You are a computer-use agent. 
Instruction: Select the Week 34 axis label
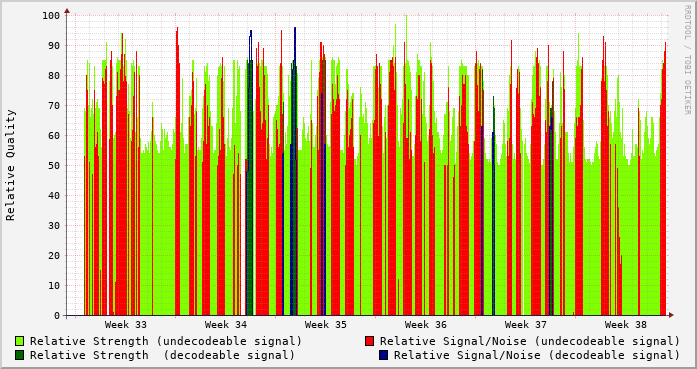coord(226,325)
